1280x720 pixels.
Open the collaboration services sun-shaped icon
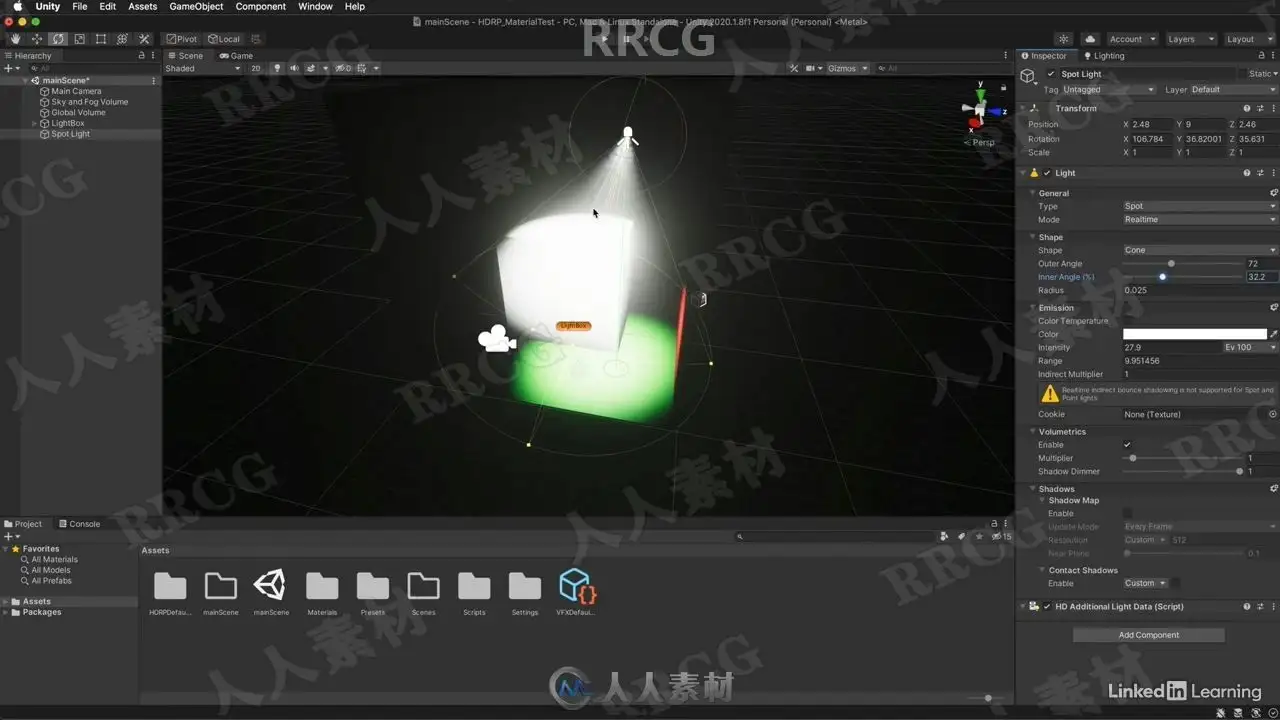pyautogui.click(x=1064, y=39)
